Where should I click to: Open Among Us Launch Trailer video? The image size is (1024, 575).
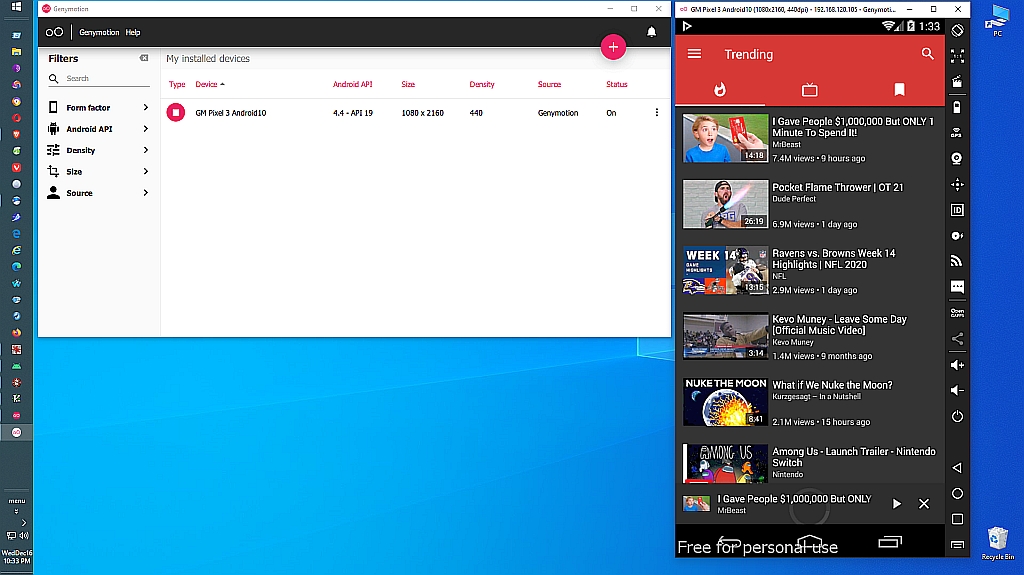tap(810, 463)
